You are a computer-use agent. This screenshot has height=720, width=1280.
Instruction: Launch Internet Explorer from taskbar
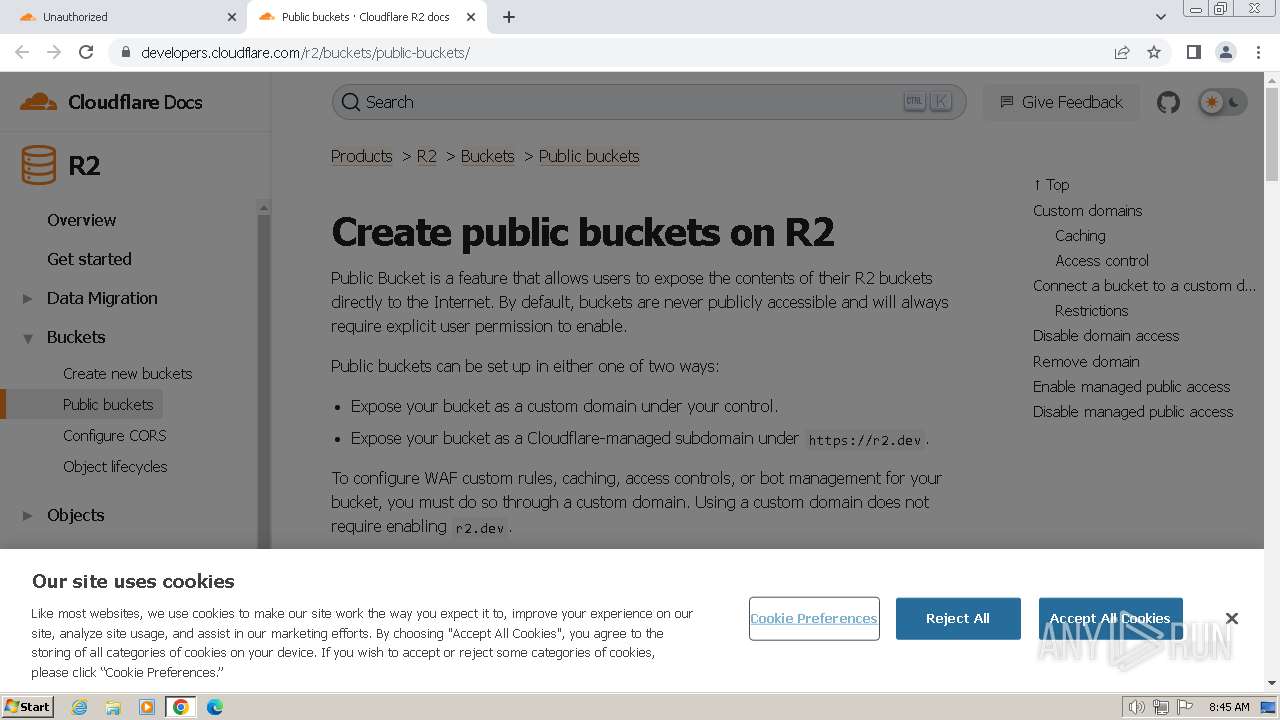click(x=79, y=707)
